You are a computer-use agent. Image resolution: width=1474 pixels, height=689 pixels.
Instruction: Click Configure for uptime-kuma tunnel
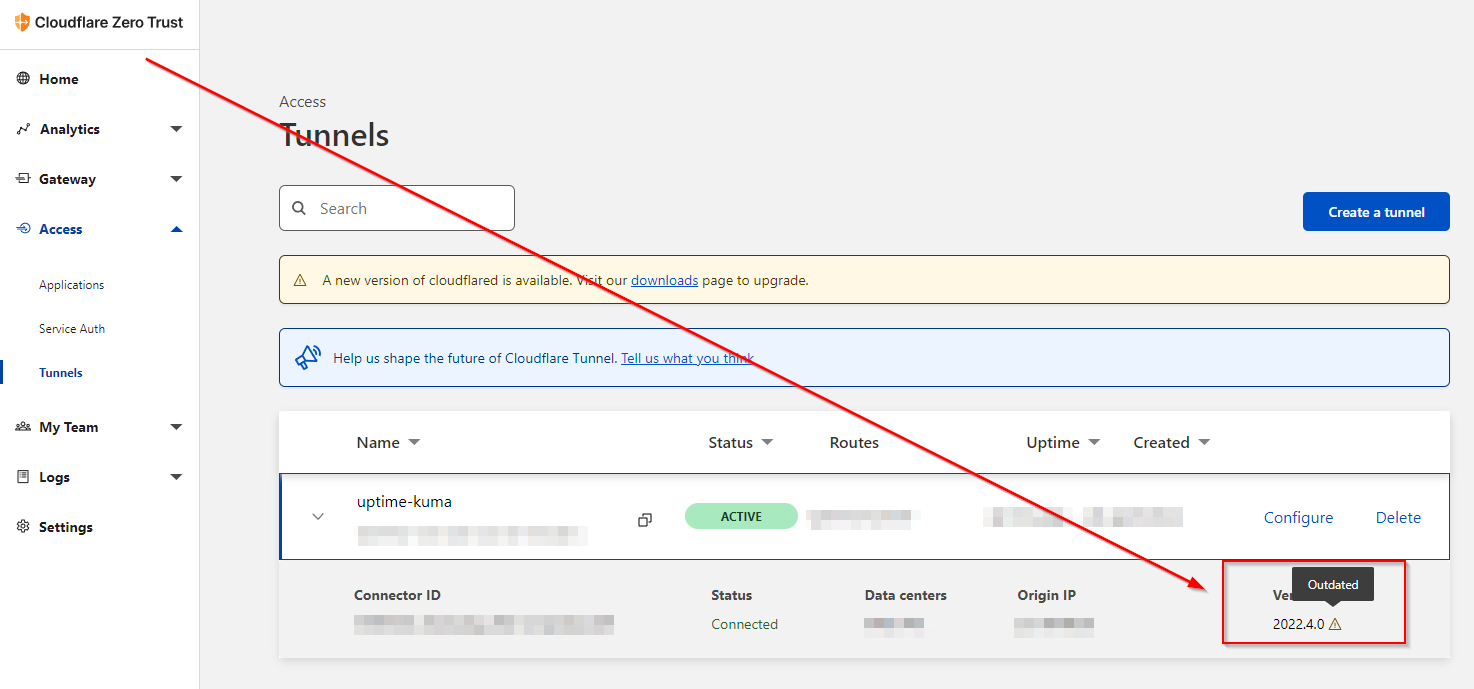1298,517
